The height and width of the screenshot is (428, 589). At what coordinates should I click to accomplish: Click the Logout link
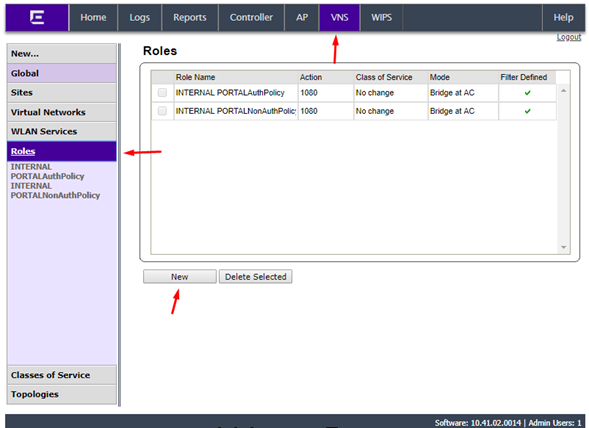pyautogui.click(x=569, y=37)
